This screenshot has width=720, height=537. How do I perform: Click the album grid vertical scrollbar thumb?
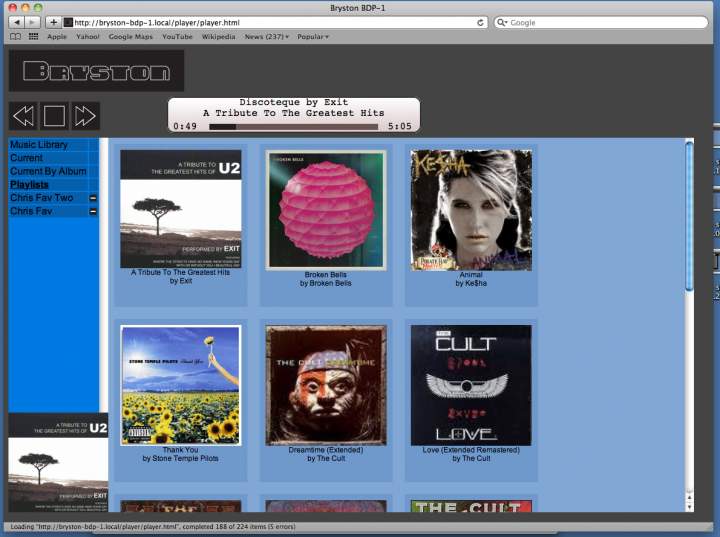pos(689,216)
